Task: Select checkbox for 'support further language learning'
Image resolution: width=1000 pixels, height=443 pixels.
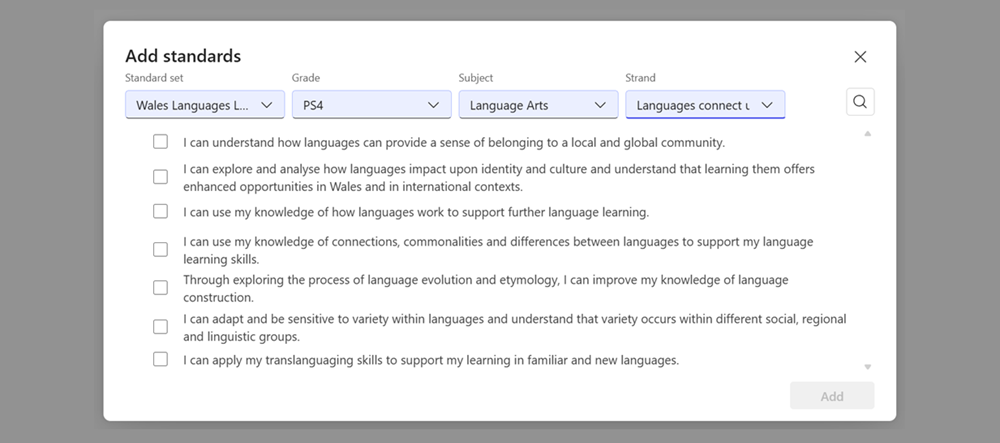Action: tap(161, 211)
